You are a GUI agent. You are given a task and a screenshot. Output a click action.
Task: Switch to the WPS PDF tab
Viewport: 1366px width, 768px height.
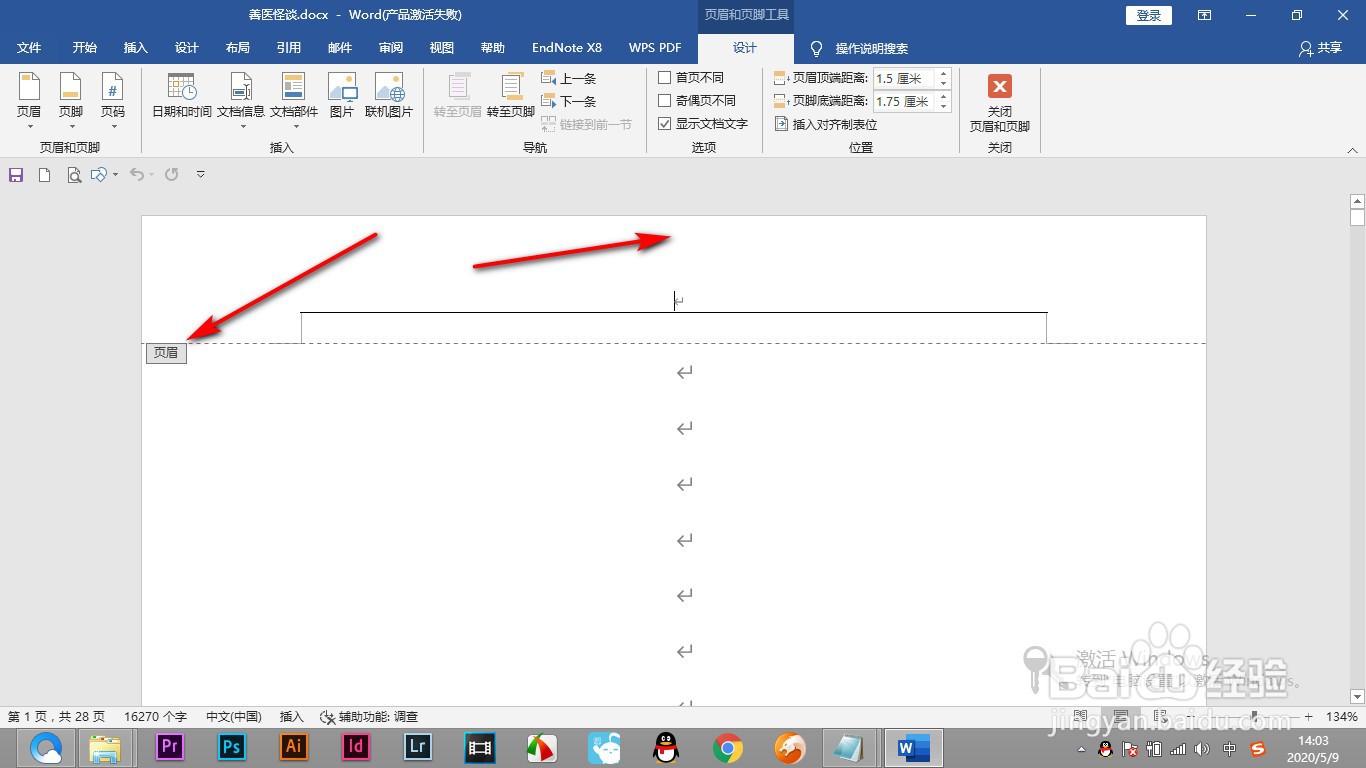(655, 48)
